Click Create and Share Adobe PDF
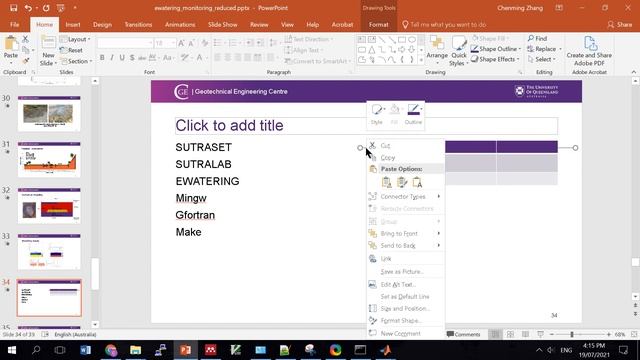This screenshot has width=640, height=360. (589, 51)
